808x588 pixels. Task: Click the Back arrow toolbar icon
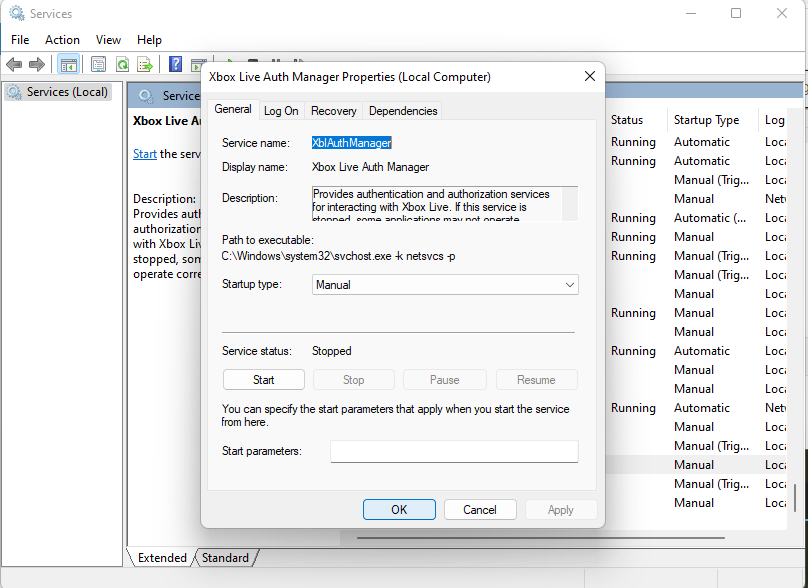point(14,64)
